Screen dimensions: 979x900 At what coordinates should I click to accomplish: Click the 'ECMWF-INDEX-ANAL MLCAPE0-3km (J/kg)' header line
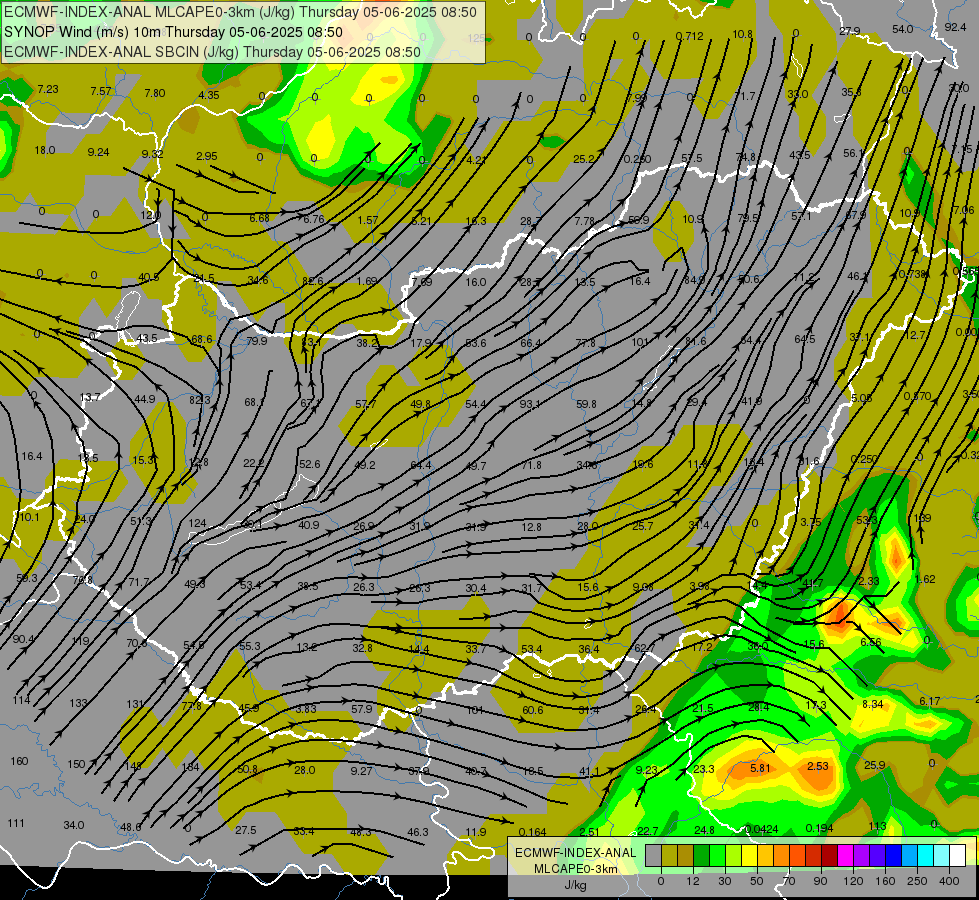240,12
